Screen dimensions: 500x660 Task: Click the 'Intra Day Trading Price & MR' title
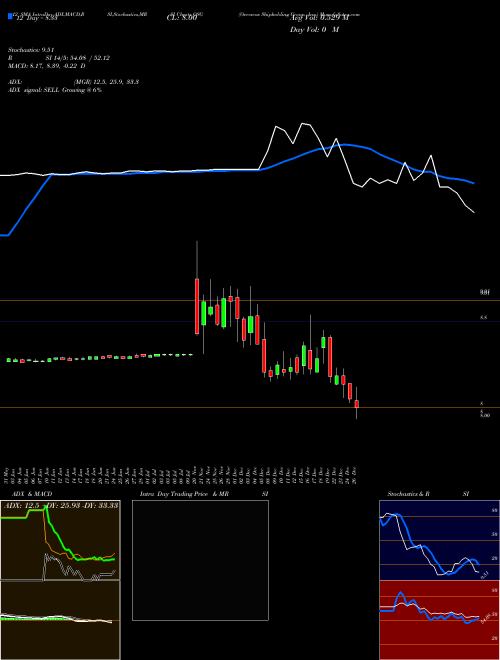[x=184, y=494]
